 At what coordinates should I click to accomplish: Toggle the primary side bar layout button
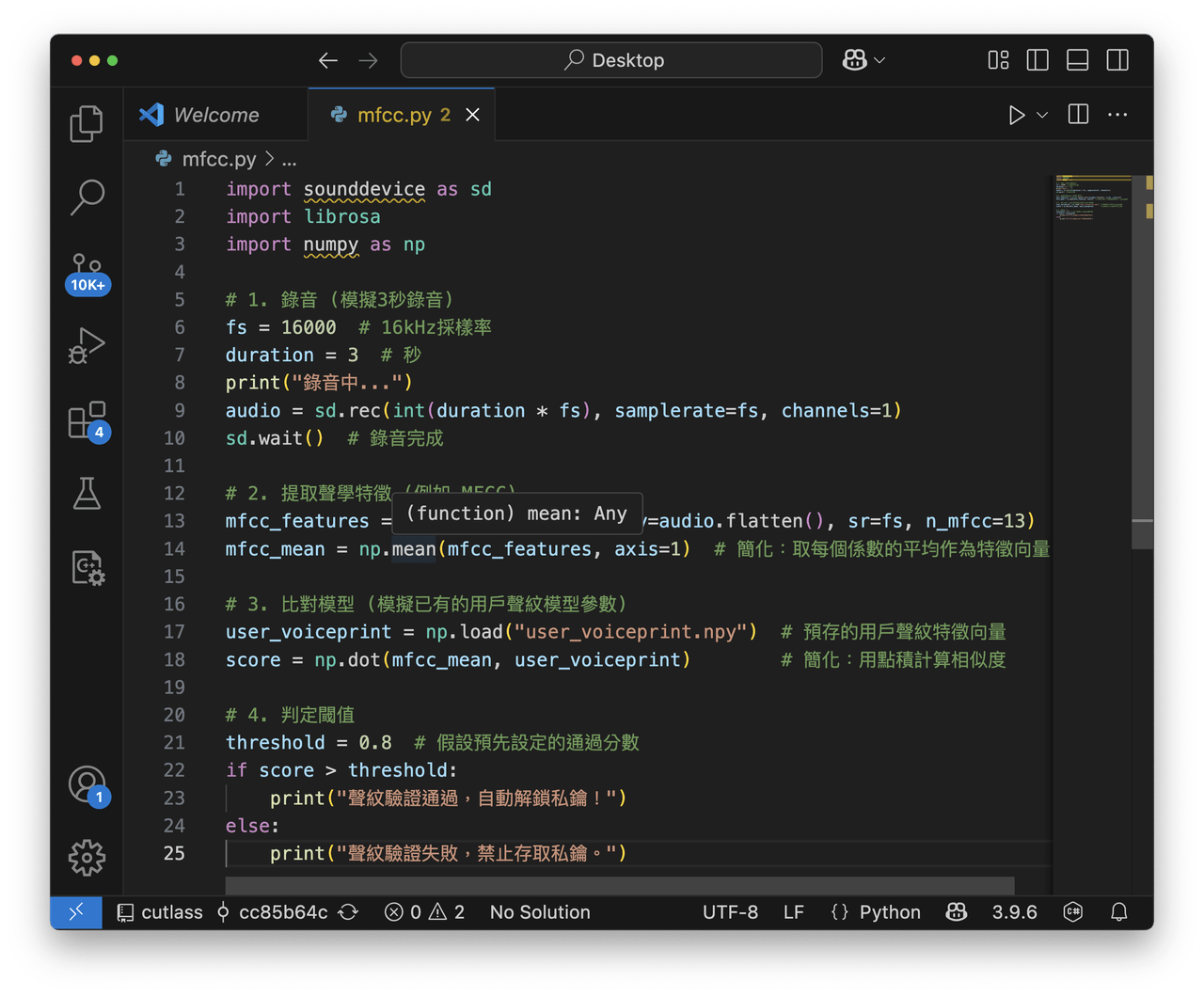pos(1038,60)
